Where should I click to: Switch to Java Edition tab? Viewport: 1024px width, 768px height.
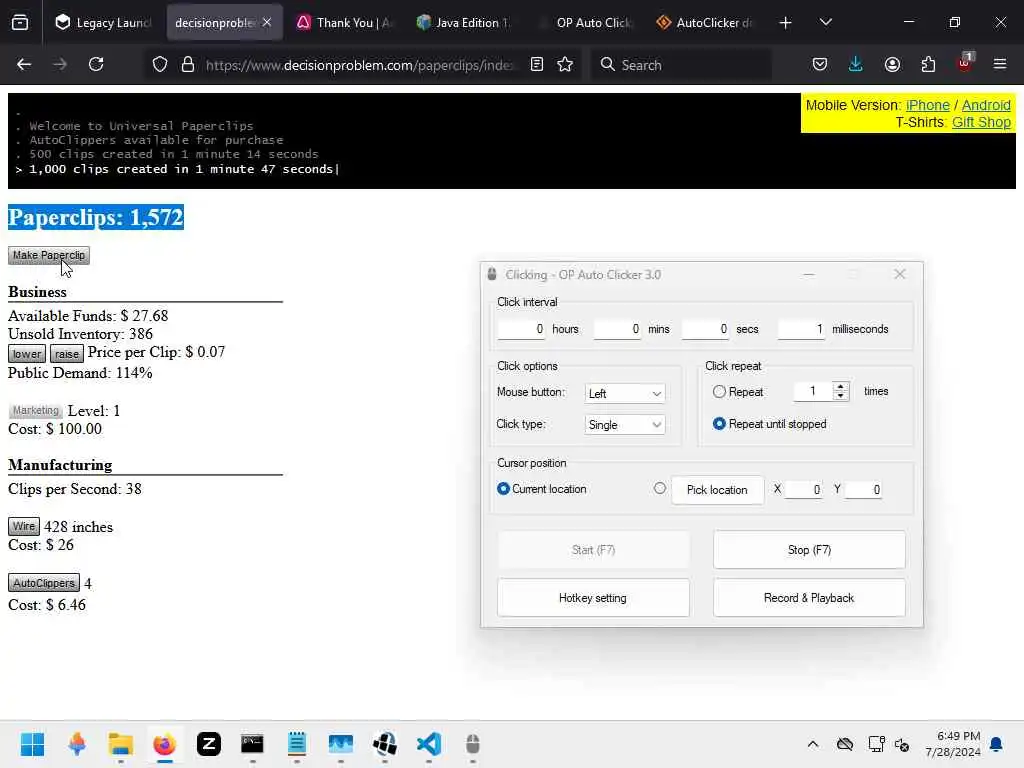pyautogui.click(x=464, y=23)
